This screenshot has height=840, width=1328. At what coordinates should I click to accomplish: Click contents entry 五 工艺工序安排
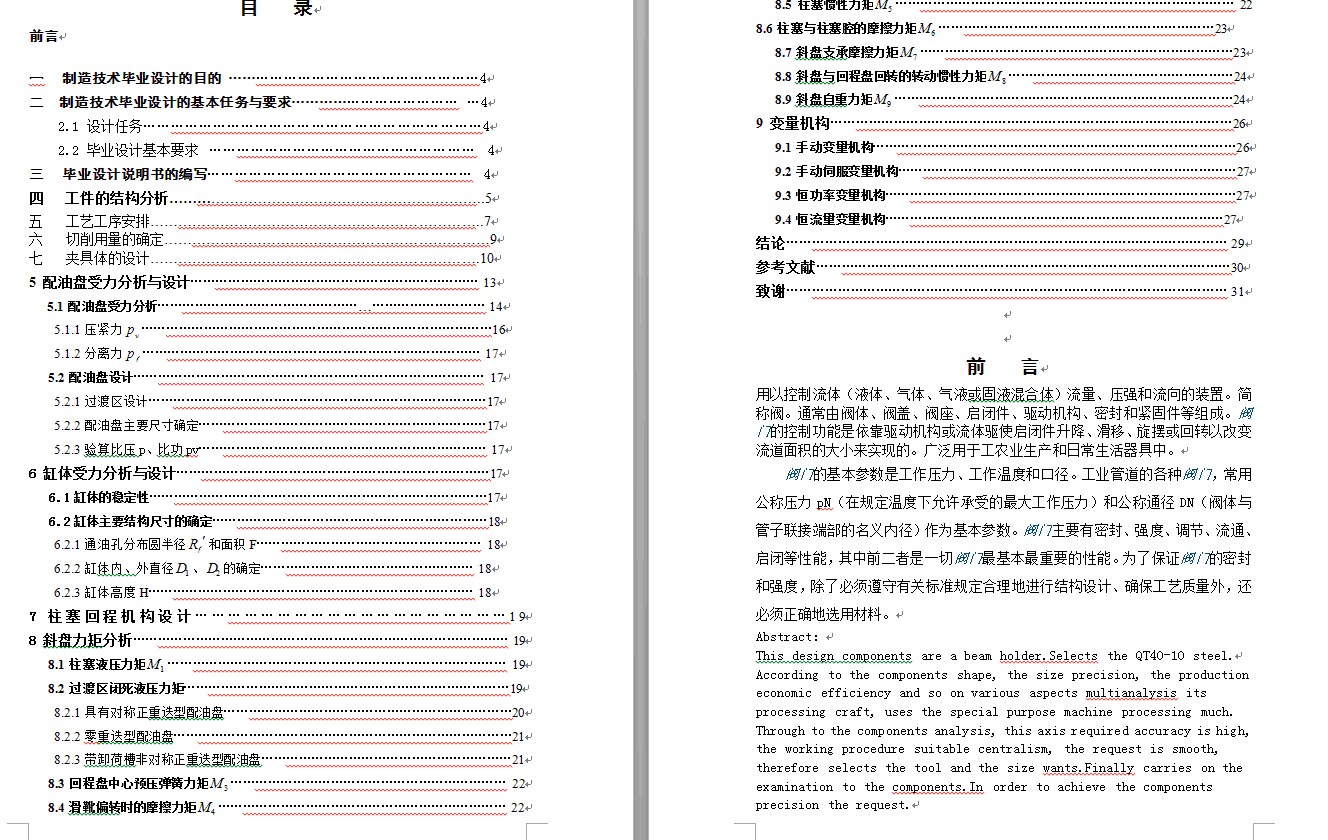click(262, 221)
